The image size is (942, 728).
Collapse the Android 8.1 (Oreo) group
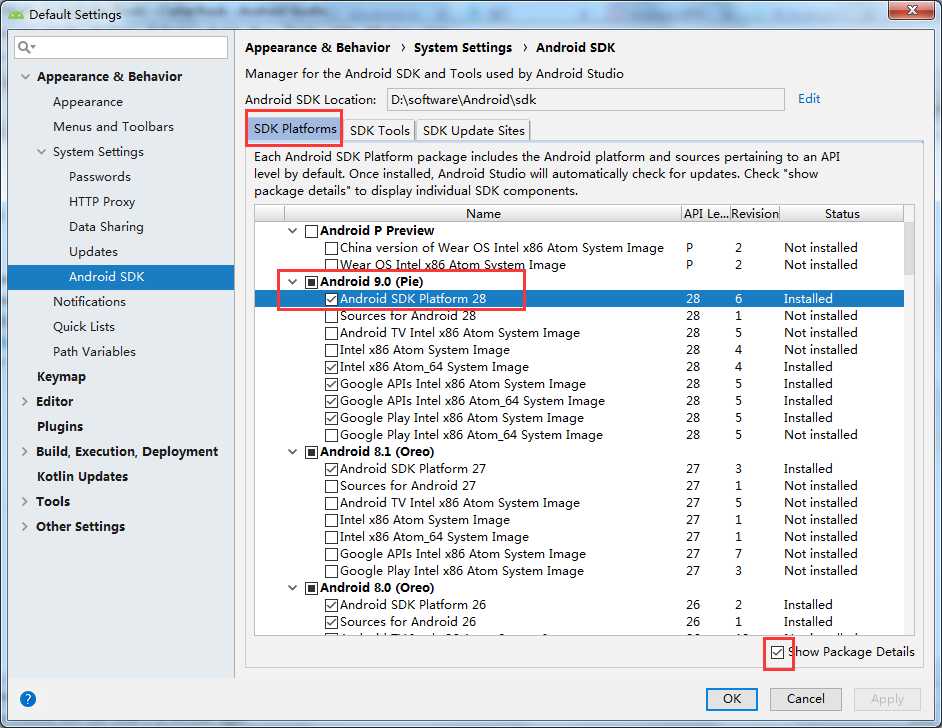(x=293, y=452)
